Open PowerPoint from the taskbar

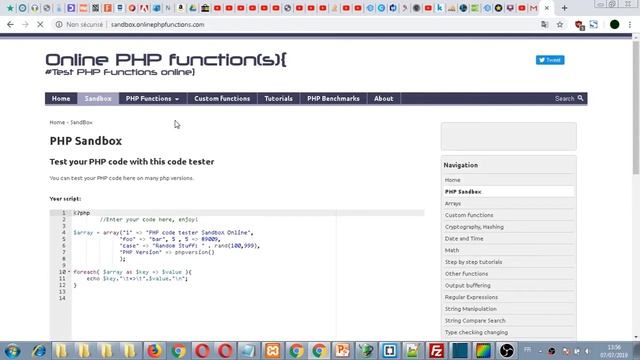342,351
